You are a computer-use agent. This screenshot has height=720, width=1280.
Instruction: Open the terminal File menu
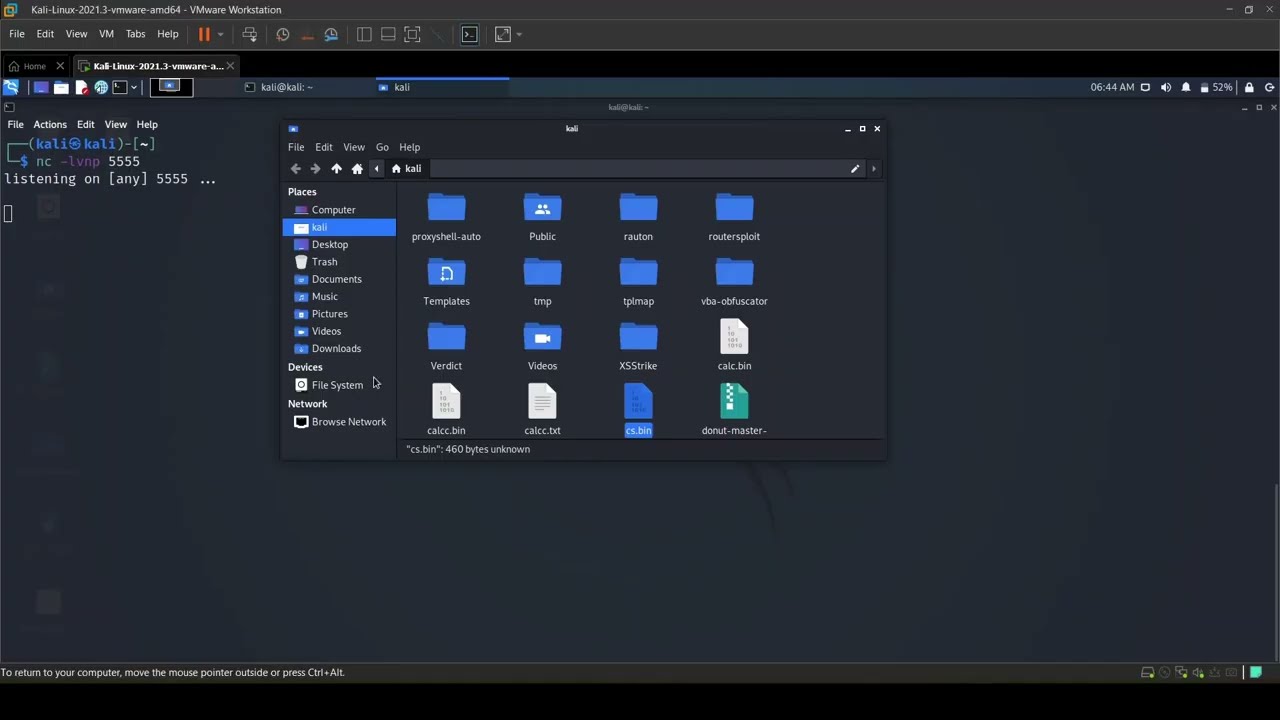pos(16,125)
